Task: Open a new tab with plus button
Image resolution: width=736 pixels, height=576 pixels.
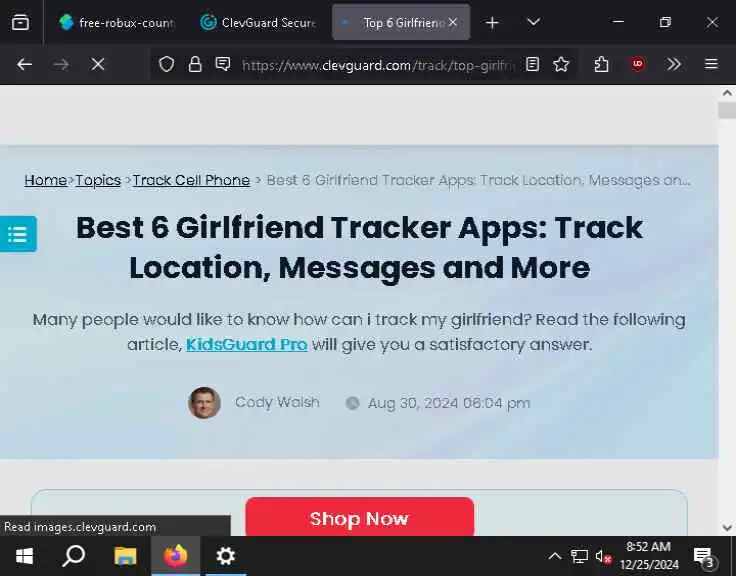Action: (492, 23)
